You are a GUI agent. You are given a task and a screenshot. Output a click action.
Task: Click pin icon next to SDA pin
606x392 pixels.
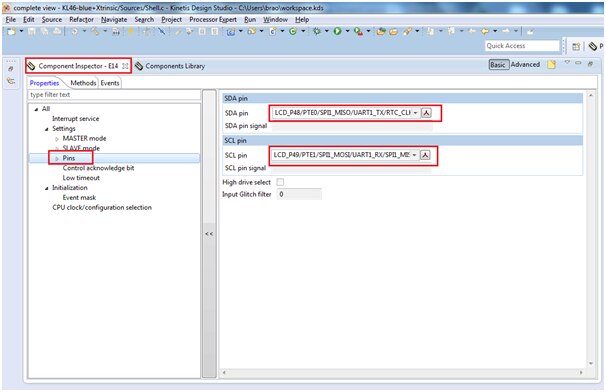coord(426,113)
